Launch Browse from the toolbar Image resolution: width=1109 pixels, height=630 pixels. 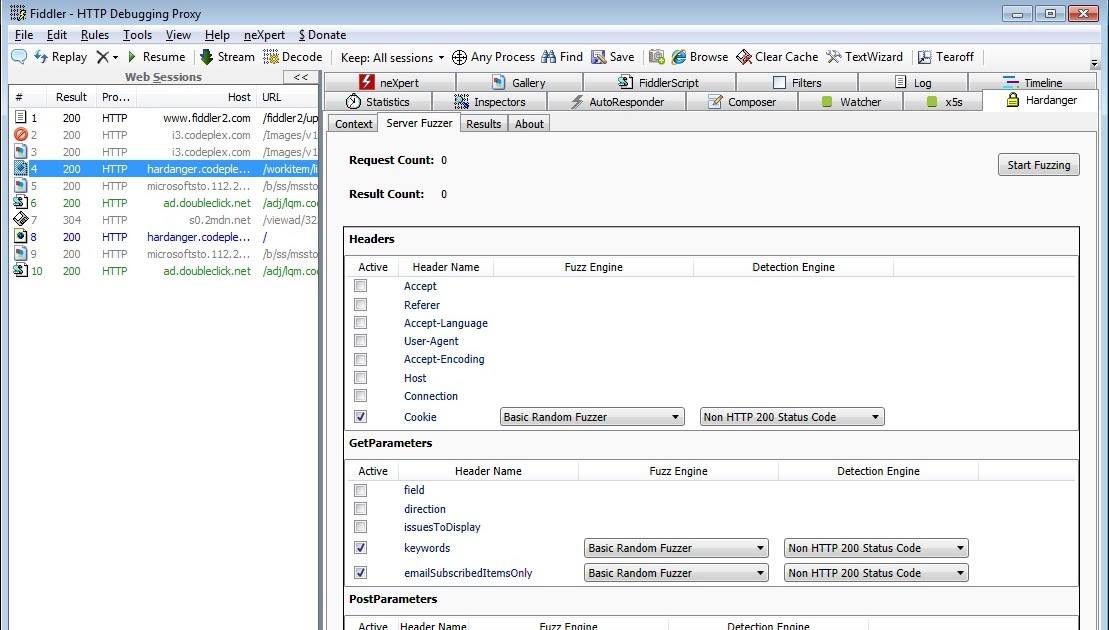(699, 57)
